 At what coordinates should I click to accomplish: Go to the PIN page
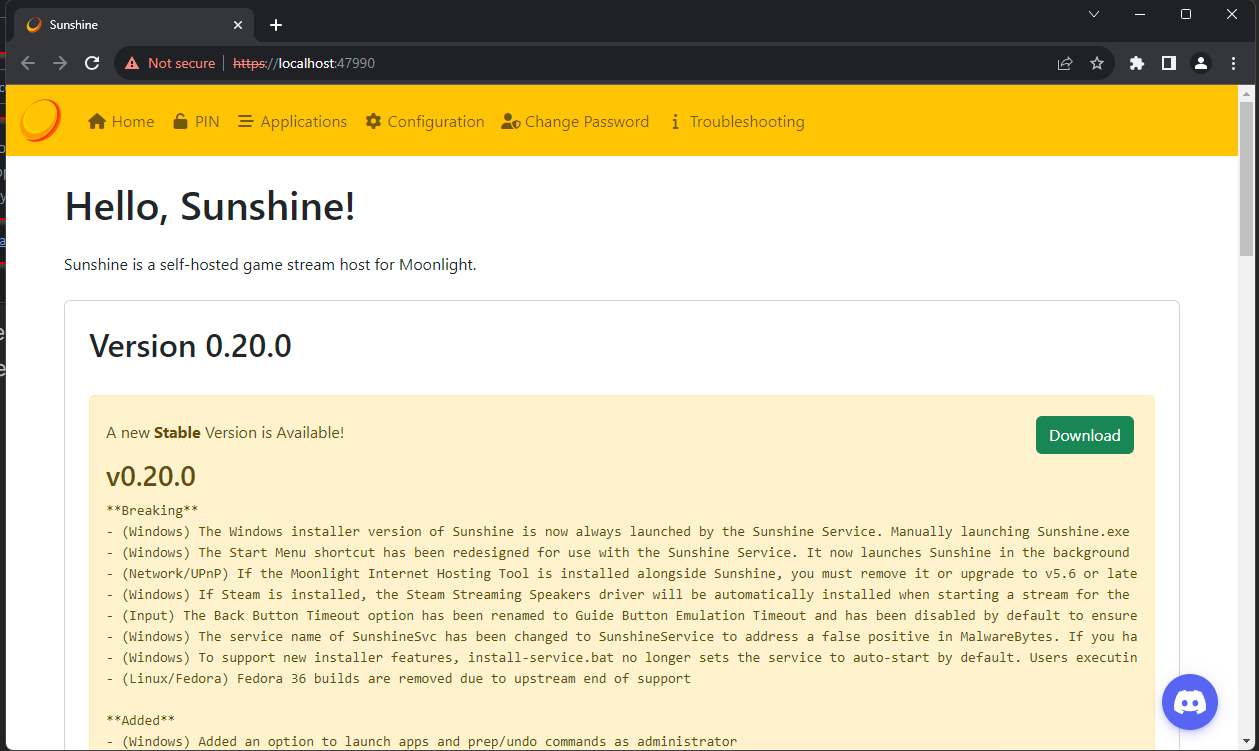click(x=196, y=122)
